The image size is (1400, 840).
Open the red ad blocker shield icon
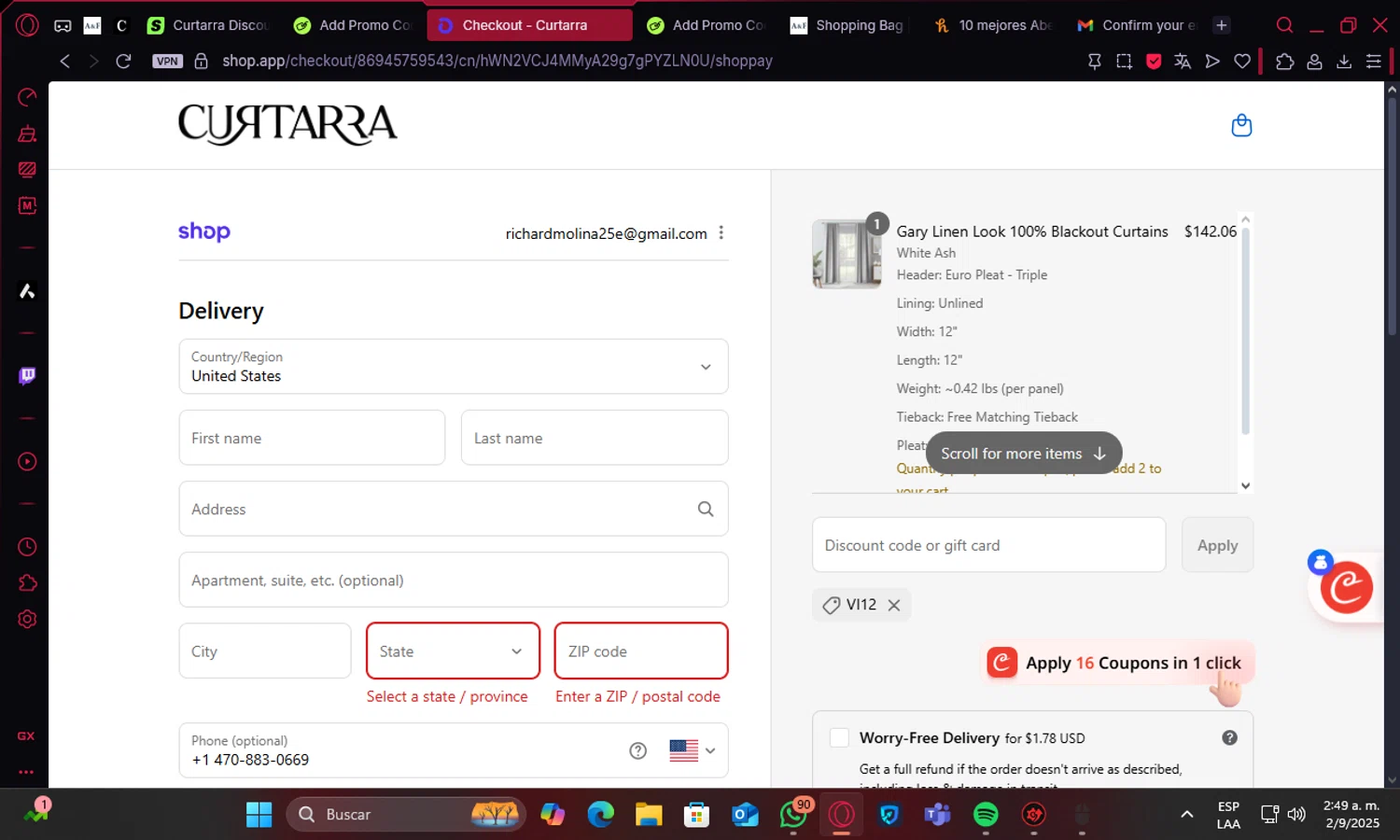(x=1154, y=61)
